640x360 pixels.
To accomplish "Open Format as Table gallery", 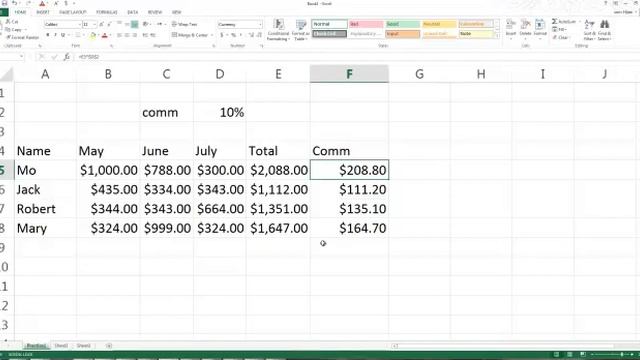I will click(x=301, y=30).
